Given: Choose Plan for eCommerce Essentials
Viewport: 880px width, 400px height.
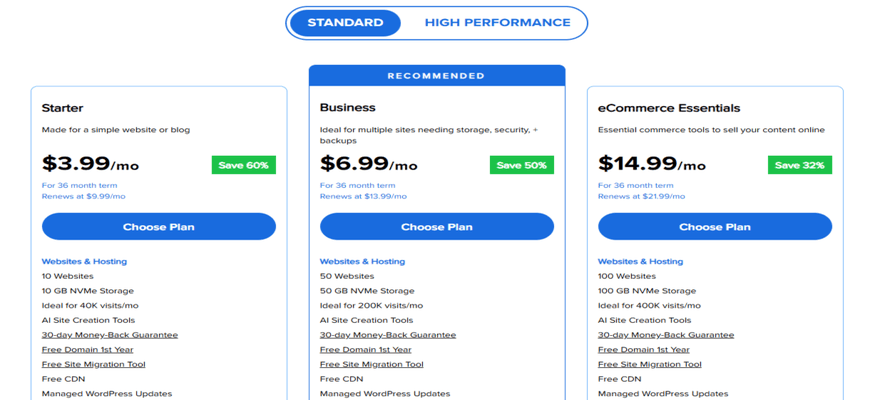Looking at the screenshot, I should [715, 227].
